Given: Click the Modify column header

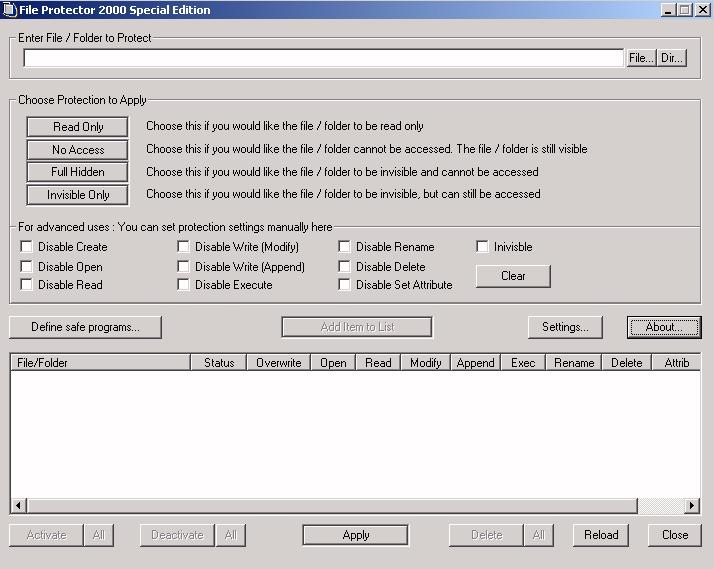Looking at the screenshot, I should (425, 363).
